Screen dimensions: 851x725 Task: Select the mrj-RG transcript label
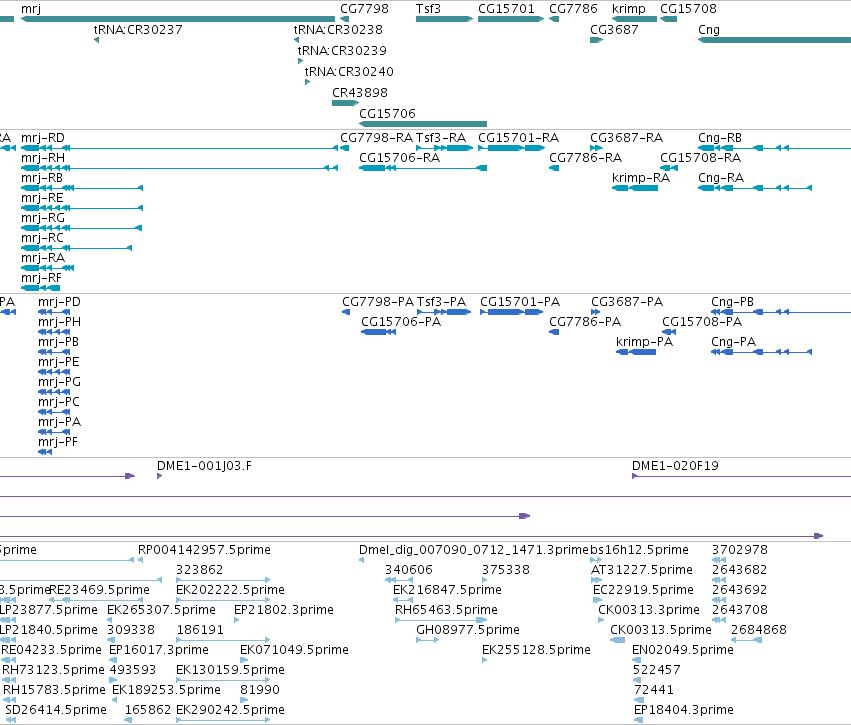click(43, 218)
